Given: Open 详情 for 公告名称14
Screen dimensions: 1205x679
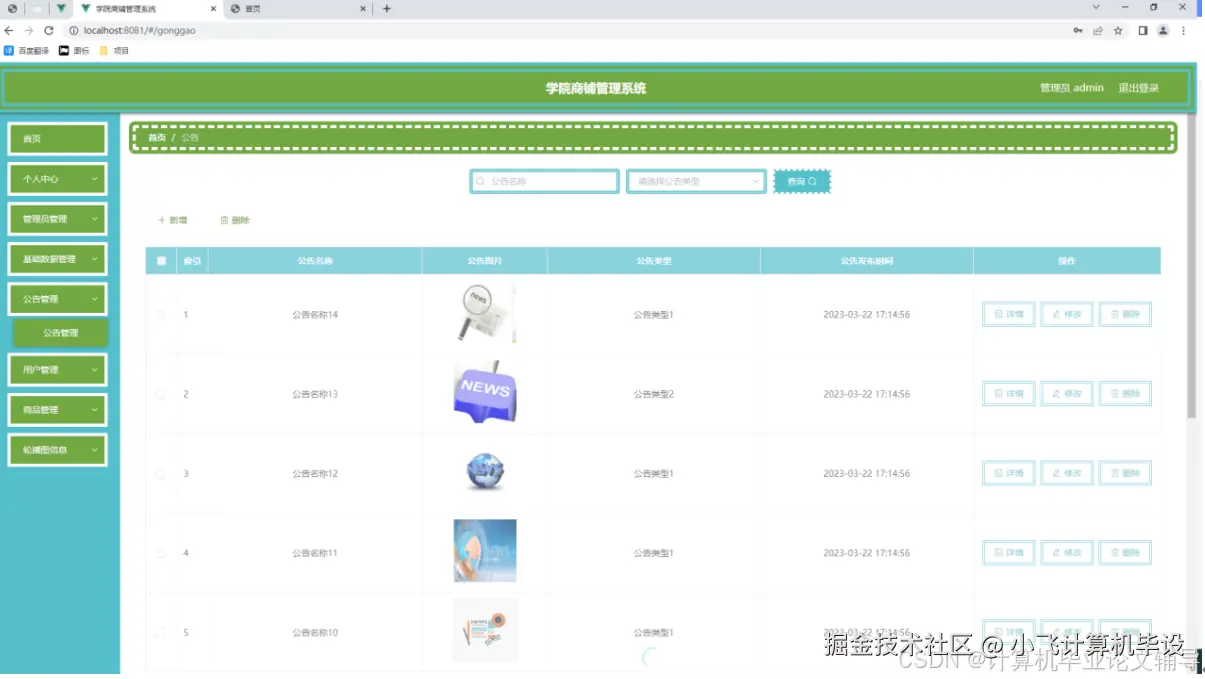Looking at the screenshot, I should click(x=1009, y=315).
